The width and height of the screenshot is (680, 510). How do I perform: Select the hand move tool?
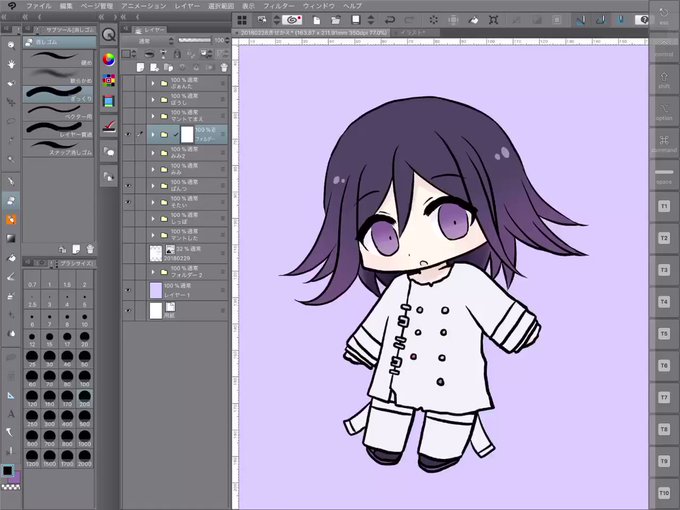click(11, 64)
